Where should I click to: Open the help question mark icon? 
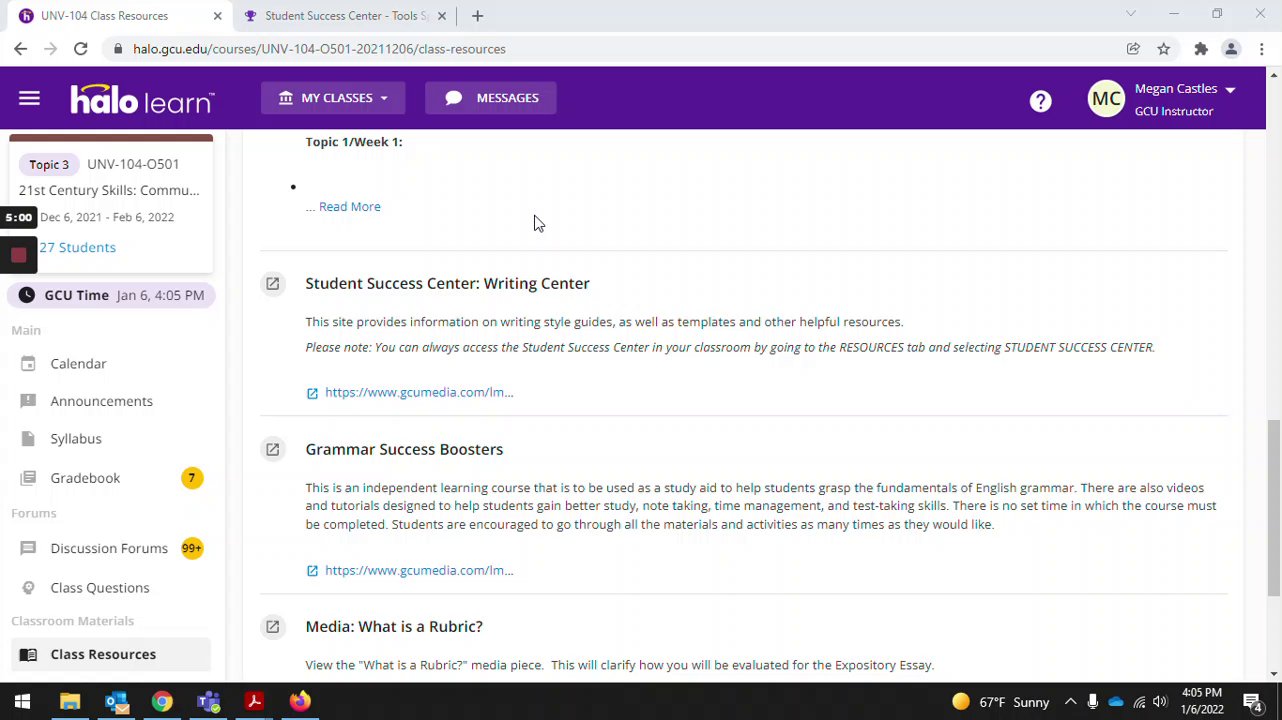tap(1041, 101)
